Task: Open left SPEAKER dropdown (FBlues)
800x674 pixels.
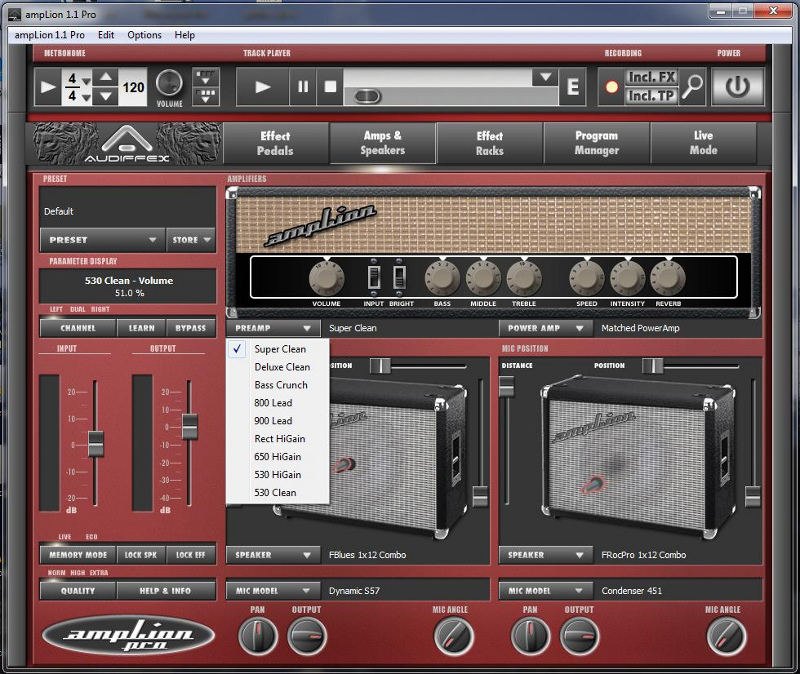Action: coord(273,555)
